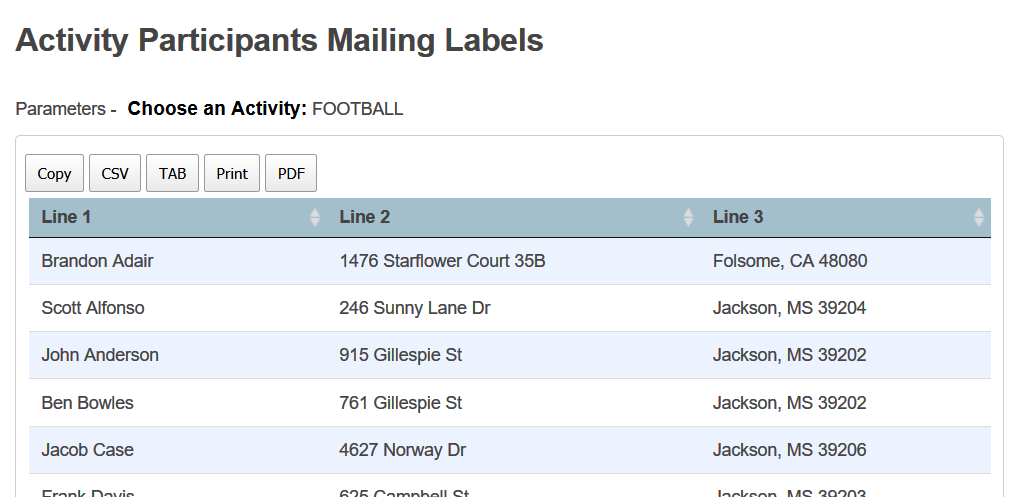Viewport: 1015px width, 497px height.
Task: Select the John Anderson row
Action: click(100, 355)
